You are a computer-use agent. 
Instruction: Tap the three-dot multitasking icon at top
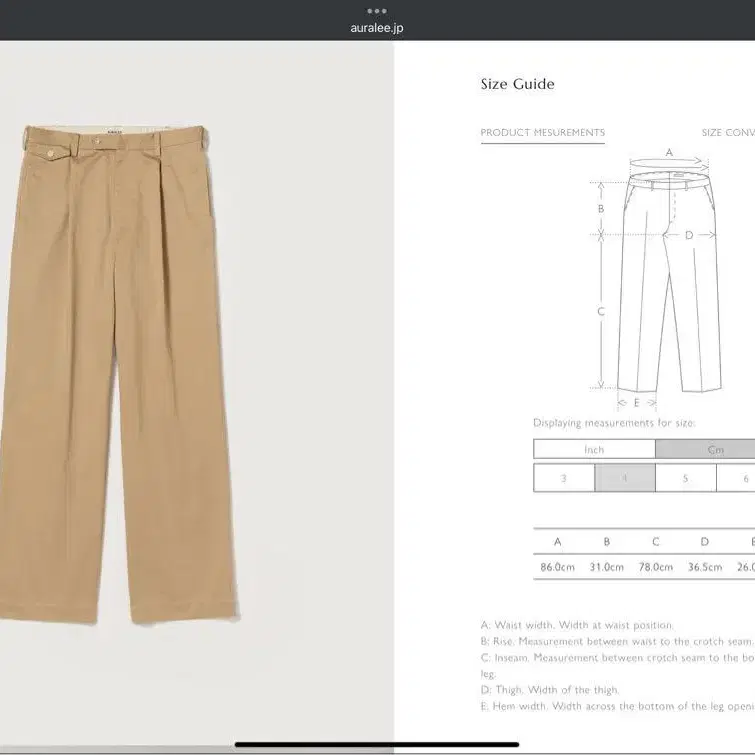tap(377, 11)
